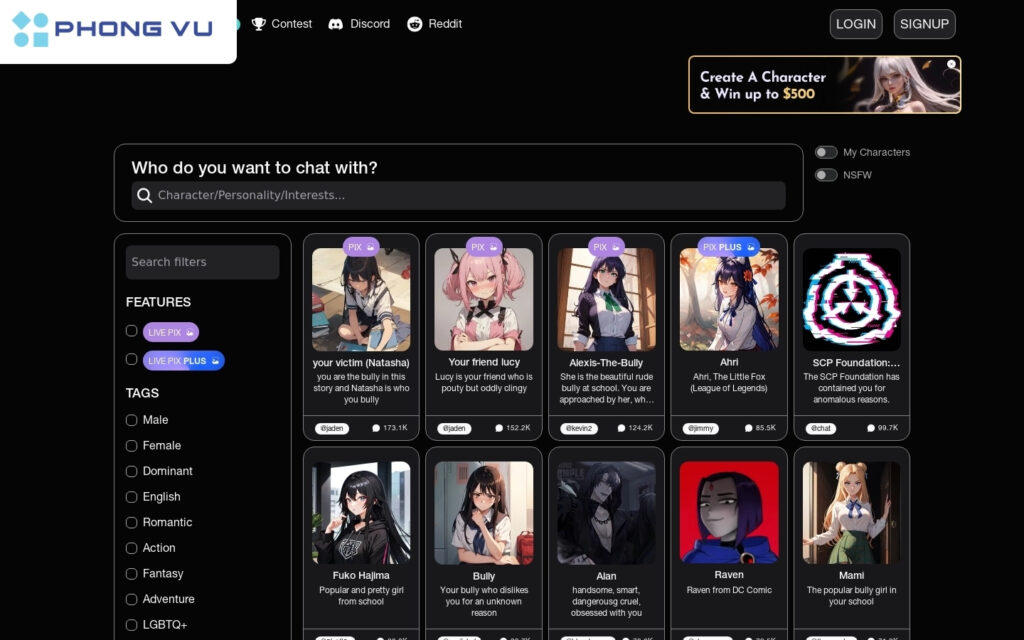Click the PIX PLUS badge on Ahri
The image size is (1024, 640).
pos(728,247)
